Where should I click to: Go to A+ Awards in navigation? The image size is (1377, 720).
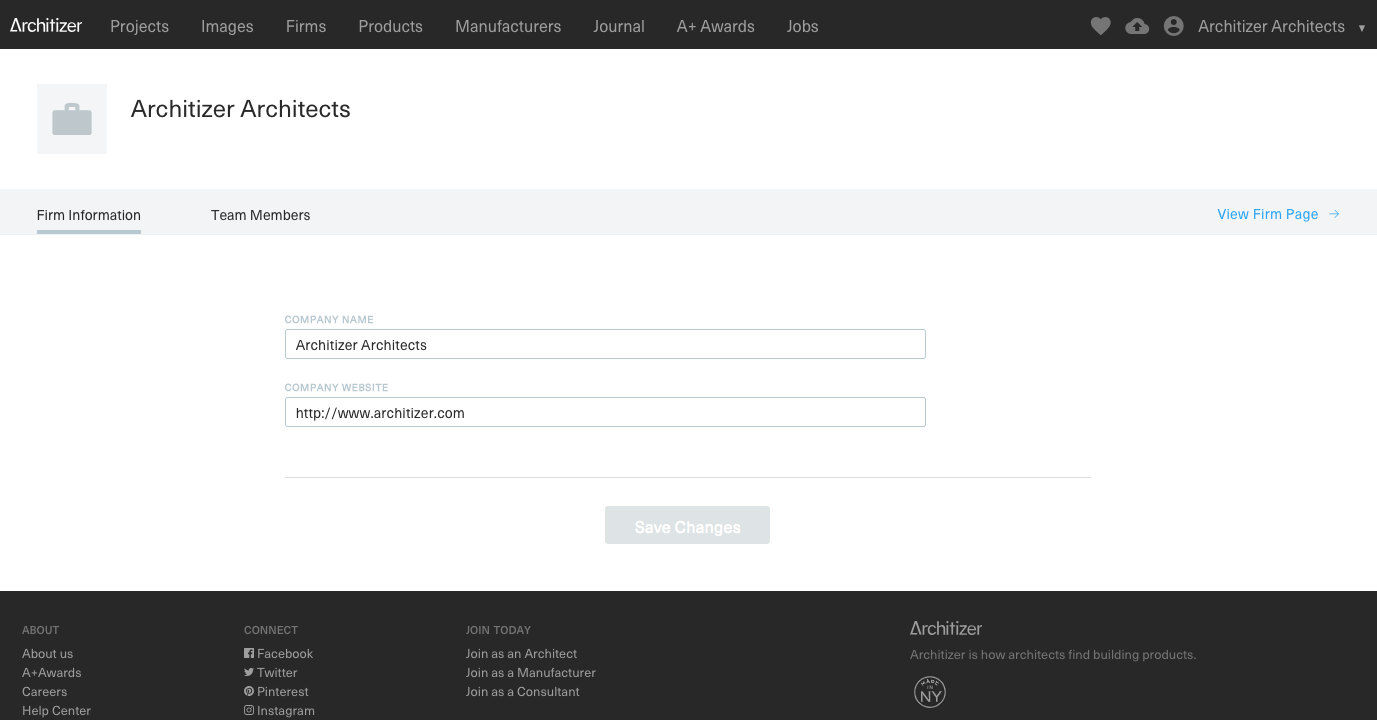[716, 26]
